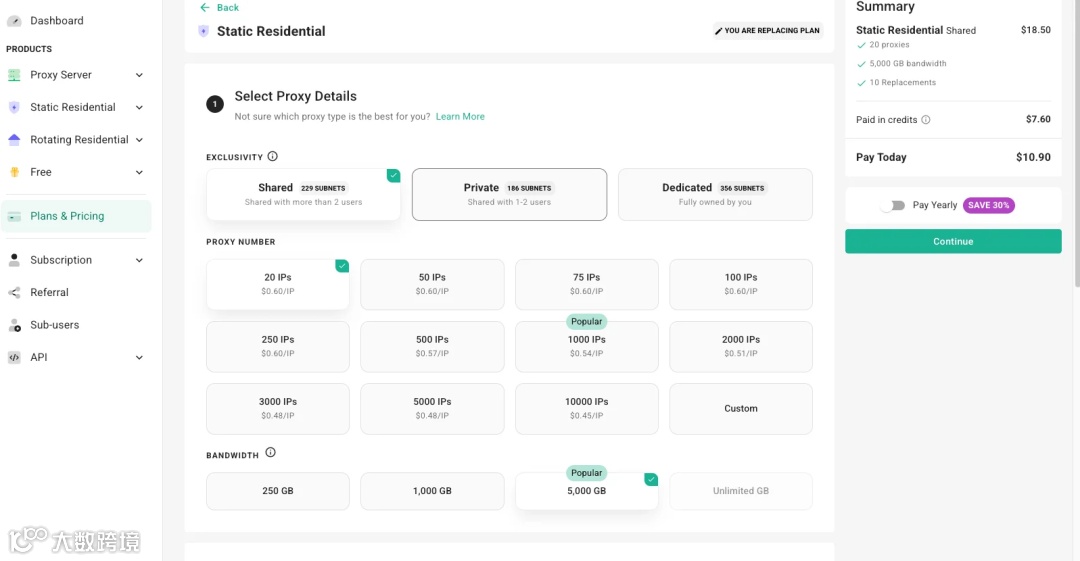Click the API code icon
1080x561 pixels.
tap(14, 357)
